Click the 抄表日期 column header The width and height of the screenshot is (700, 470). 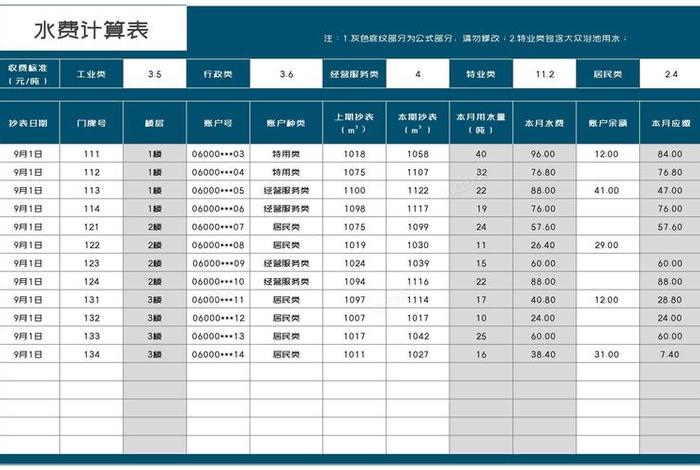(x=29, y=123)
